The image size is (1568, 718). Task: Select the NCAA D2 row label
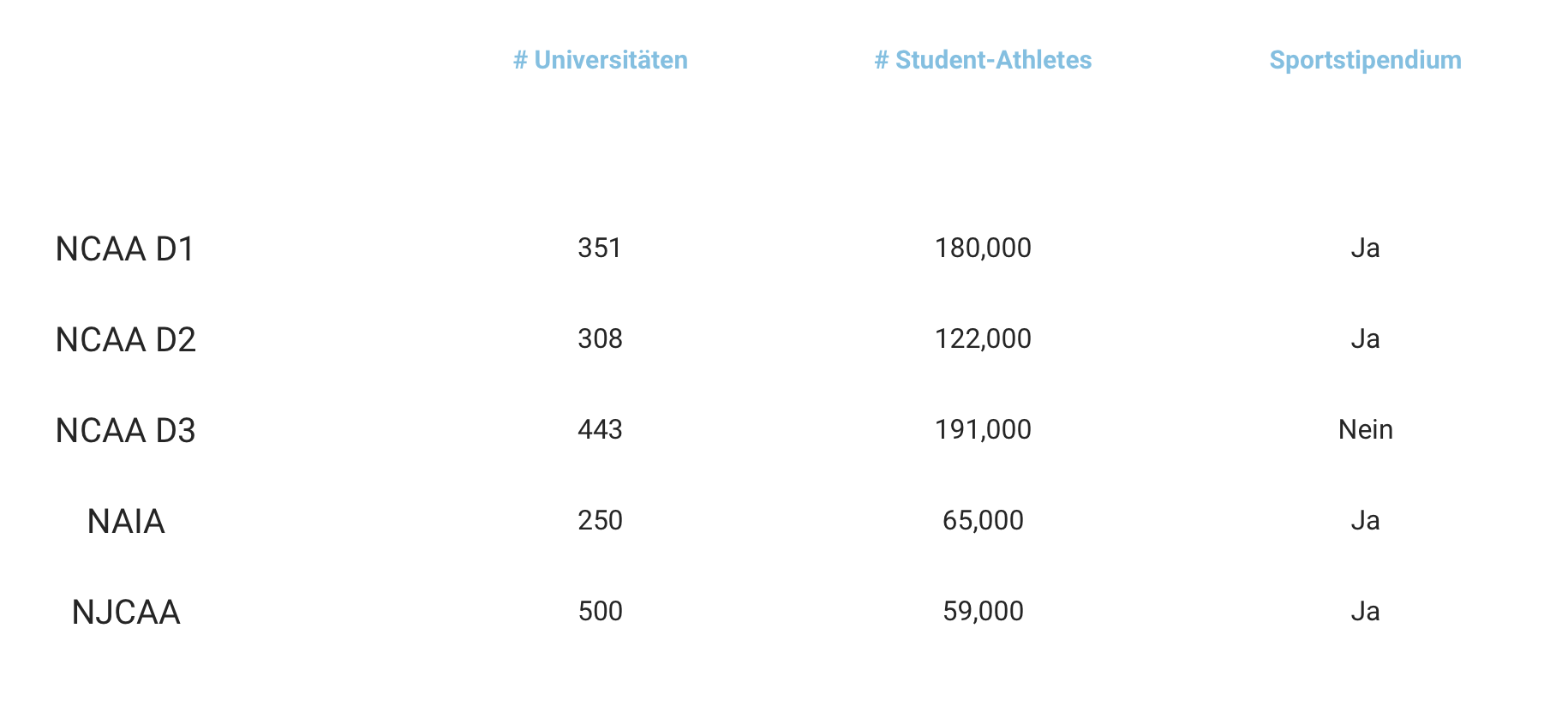tap(126, 340)
